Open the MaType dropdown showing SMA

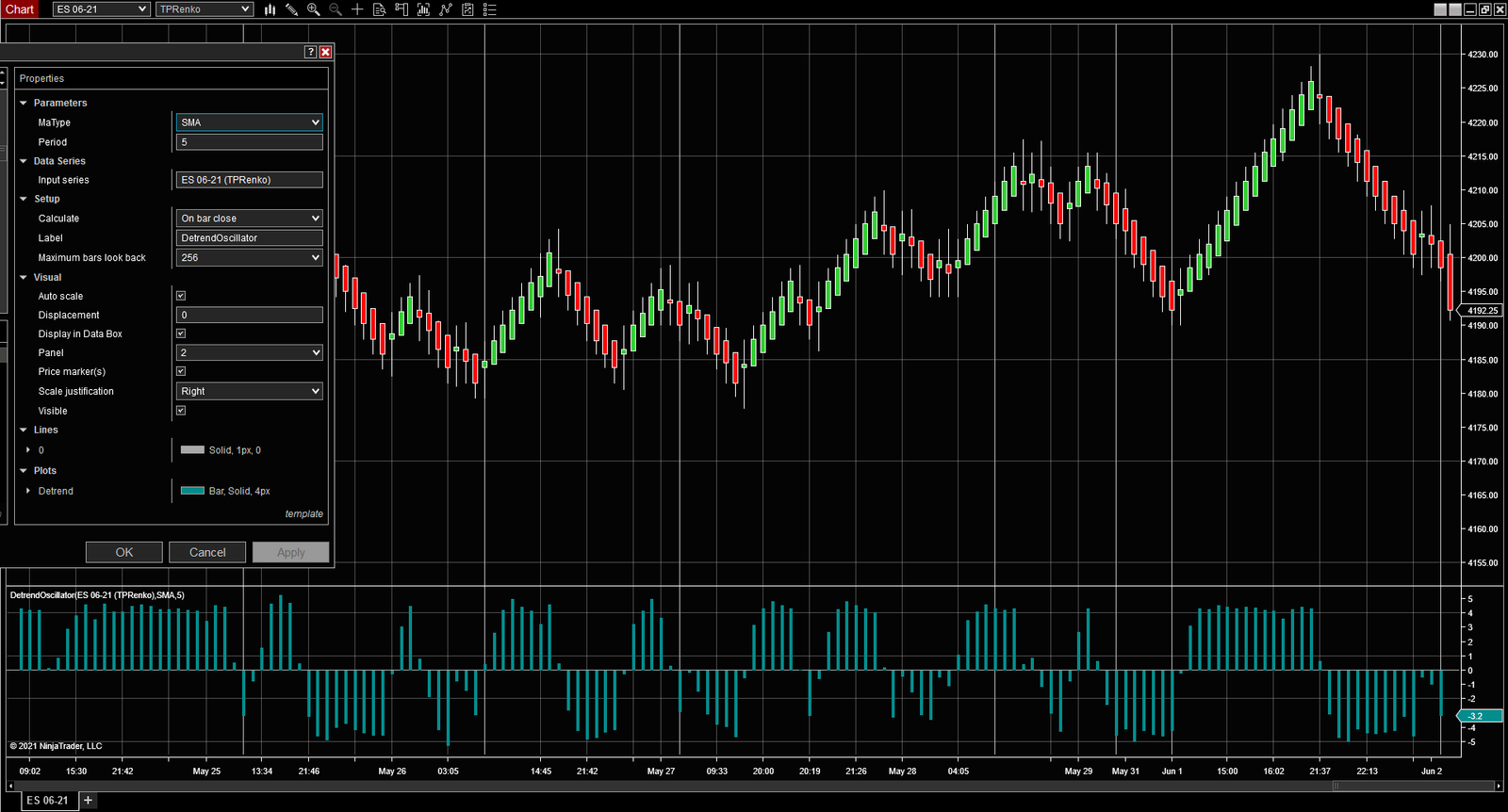[249, 122]
